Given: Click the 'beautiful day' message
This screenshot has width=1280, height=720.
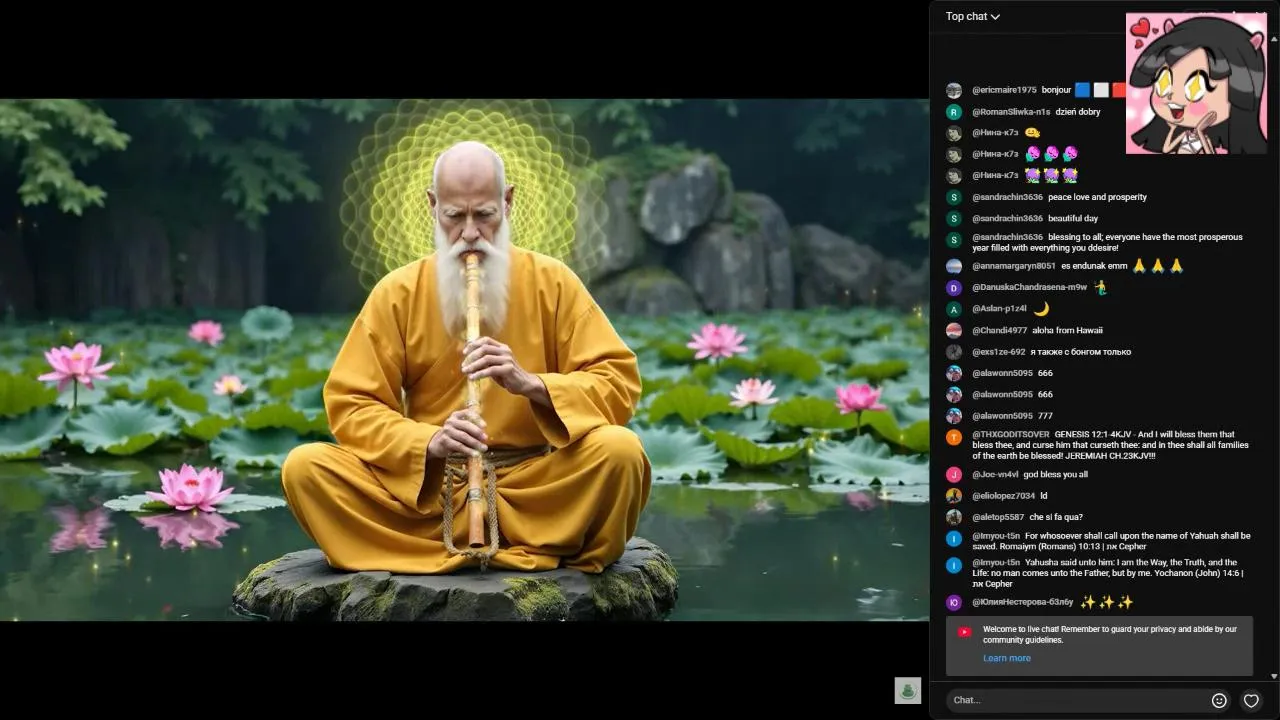Looking at the screenshot, I should pos(1073,219).
